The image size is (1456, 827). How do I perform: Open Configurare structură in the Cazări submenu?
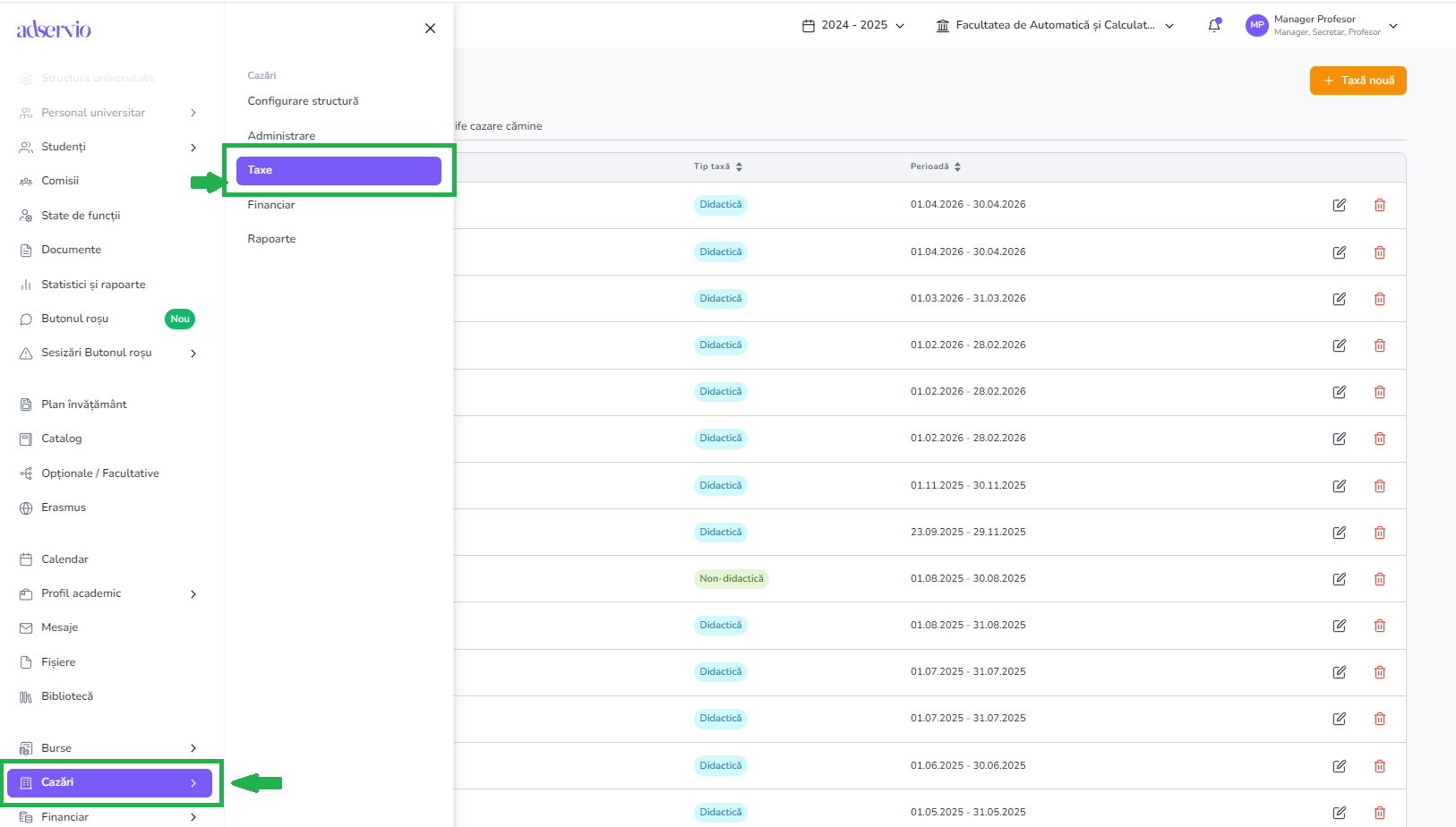[303, 101]
